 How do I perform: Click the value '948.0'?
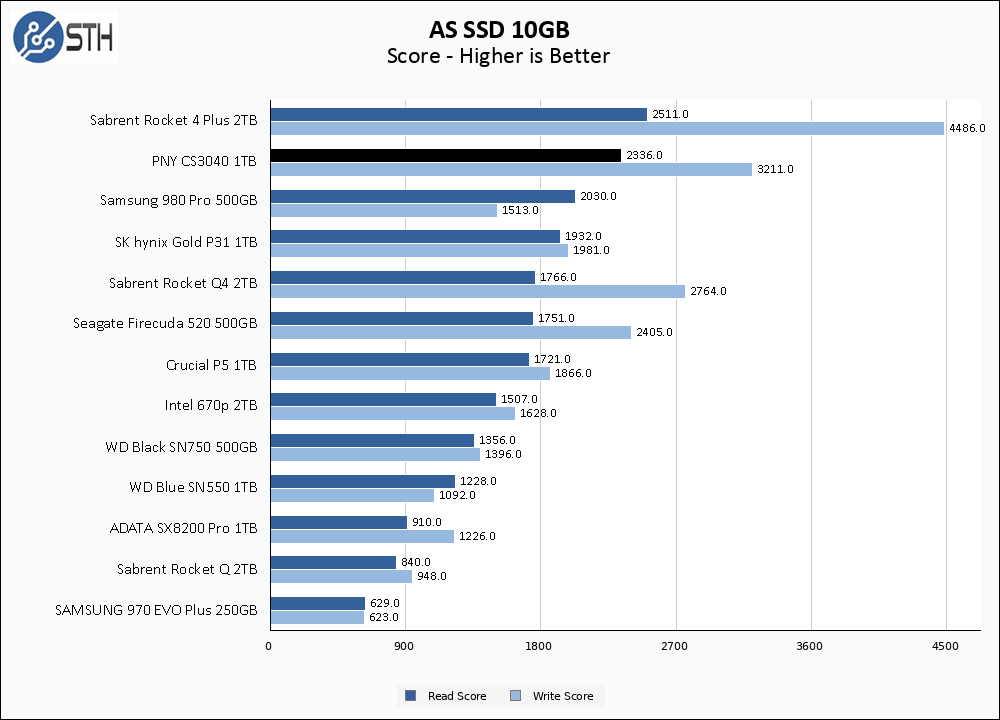tap(432, 576)
